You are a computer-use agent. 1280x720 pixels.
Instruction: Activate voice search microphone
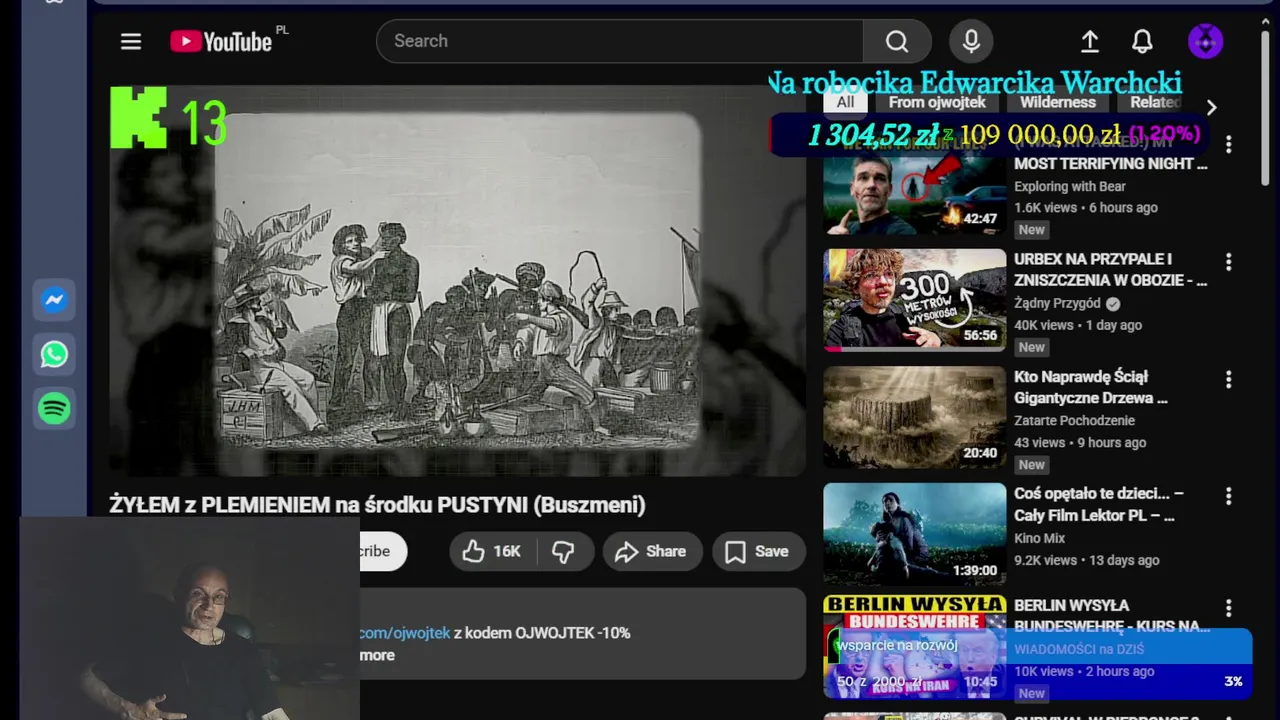point(971,41)
